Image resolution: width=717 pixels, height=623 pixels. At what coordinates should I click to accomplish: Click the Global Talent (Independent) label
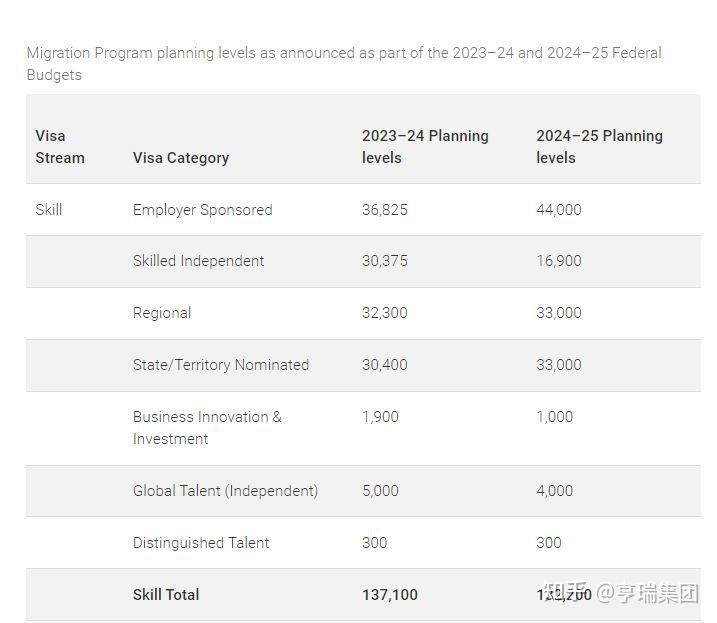click(x=225, y=491)
